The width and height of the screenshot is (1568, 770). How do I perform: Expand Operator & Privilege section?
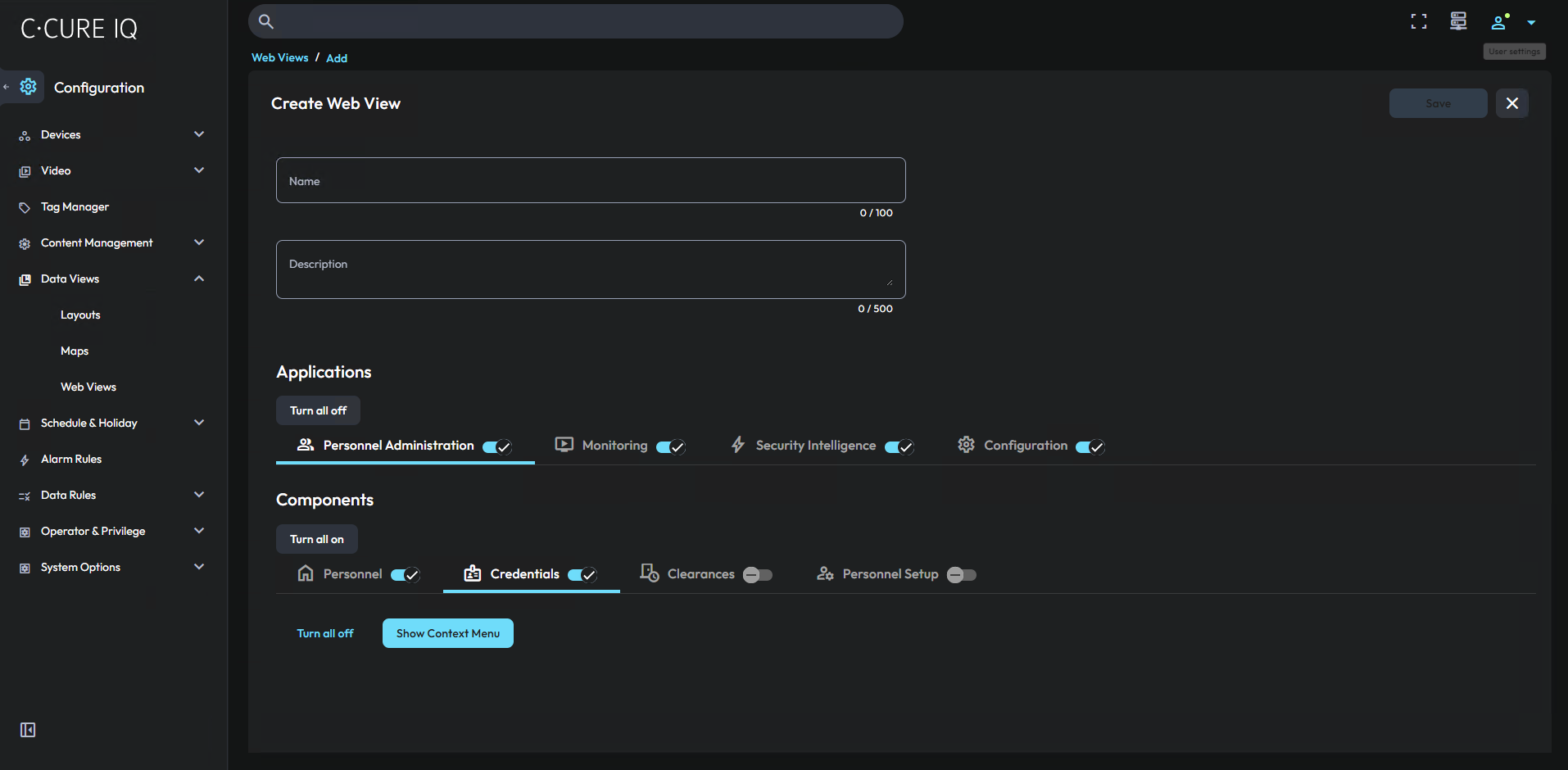[x=199, y=531]
